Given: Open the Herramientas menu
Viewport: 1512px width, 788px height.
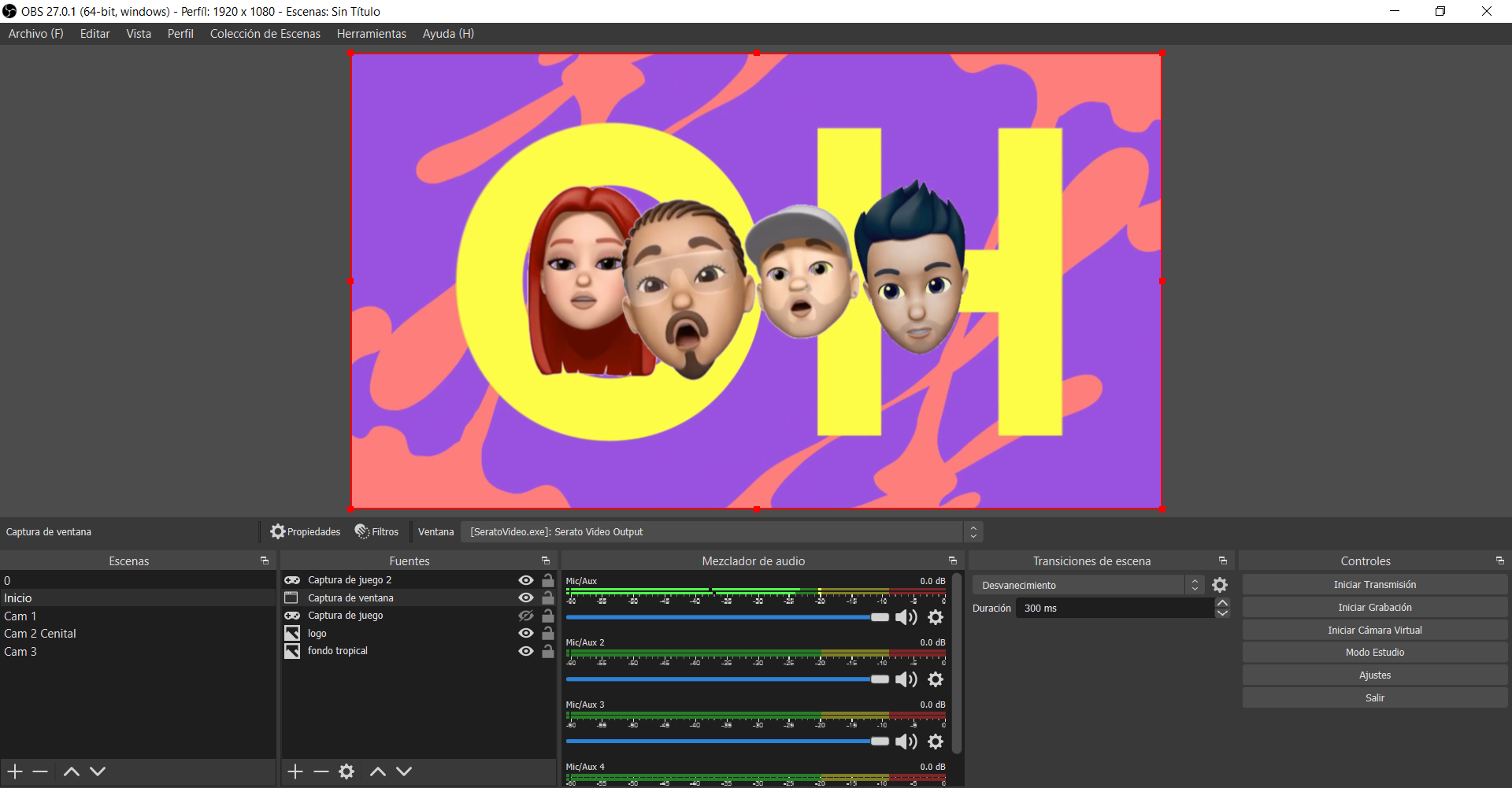Looking at the screenshot, I should (371, 34).
